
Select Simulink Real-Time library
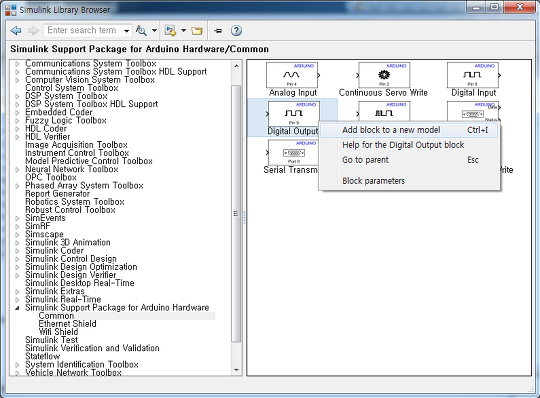[63, 300]
